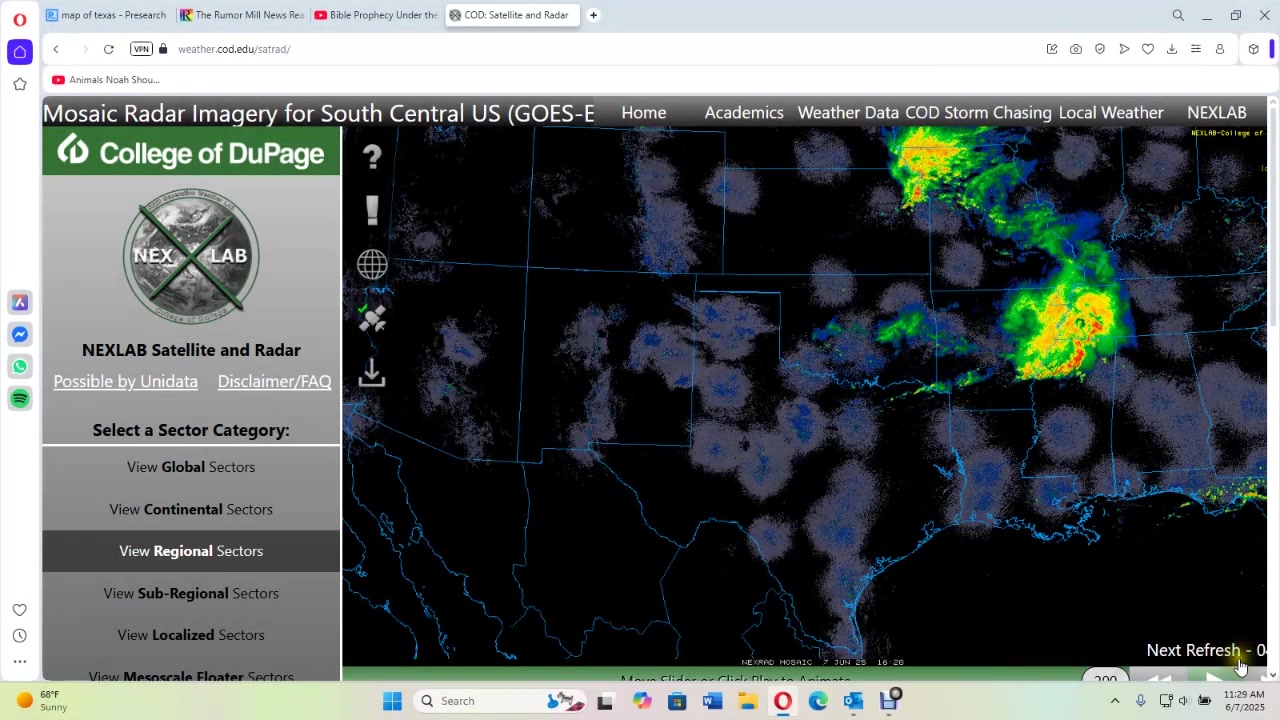Click the download image arrow icon

[x=372, y=373]
